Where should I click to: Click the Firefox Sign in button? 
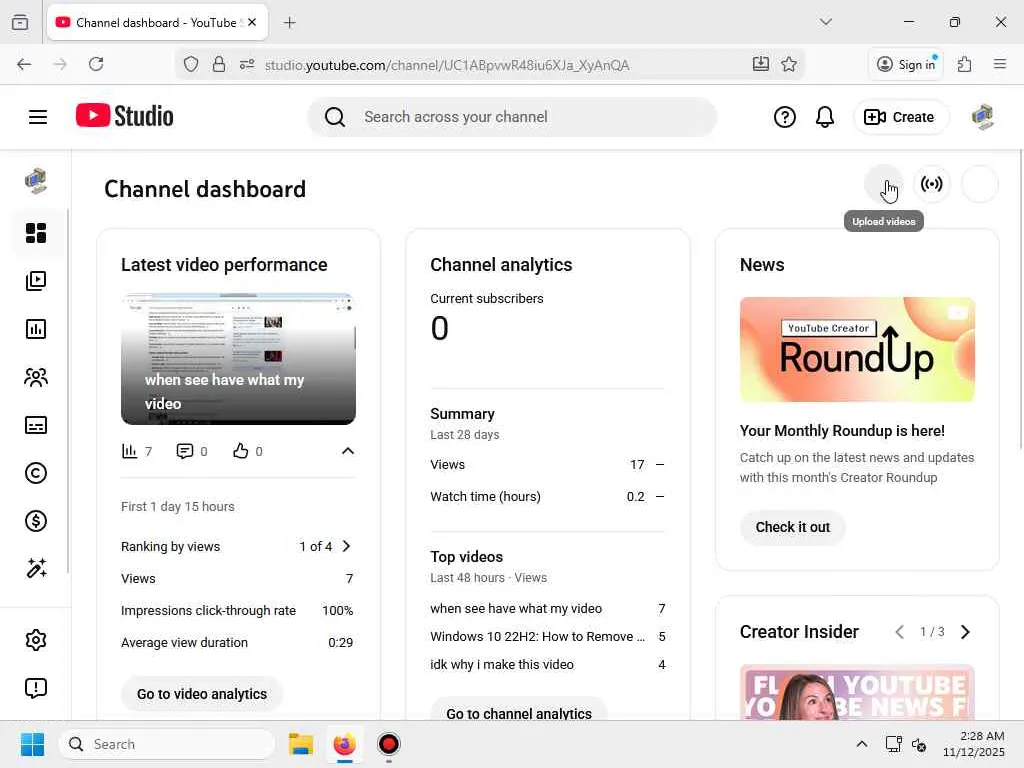click(906, 64)
